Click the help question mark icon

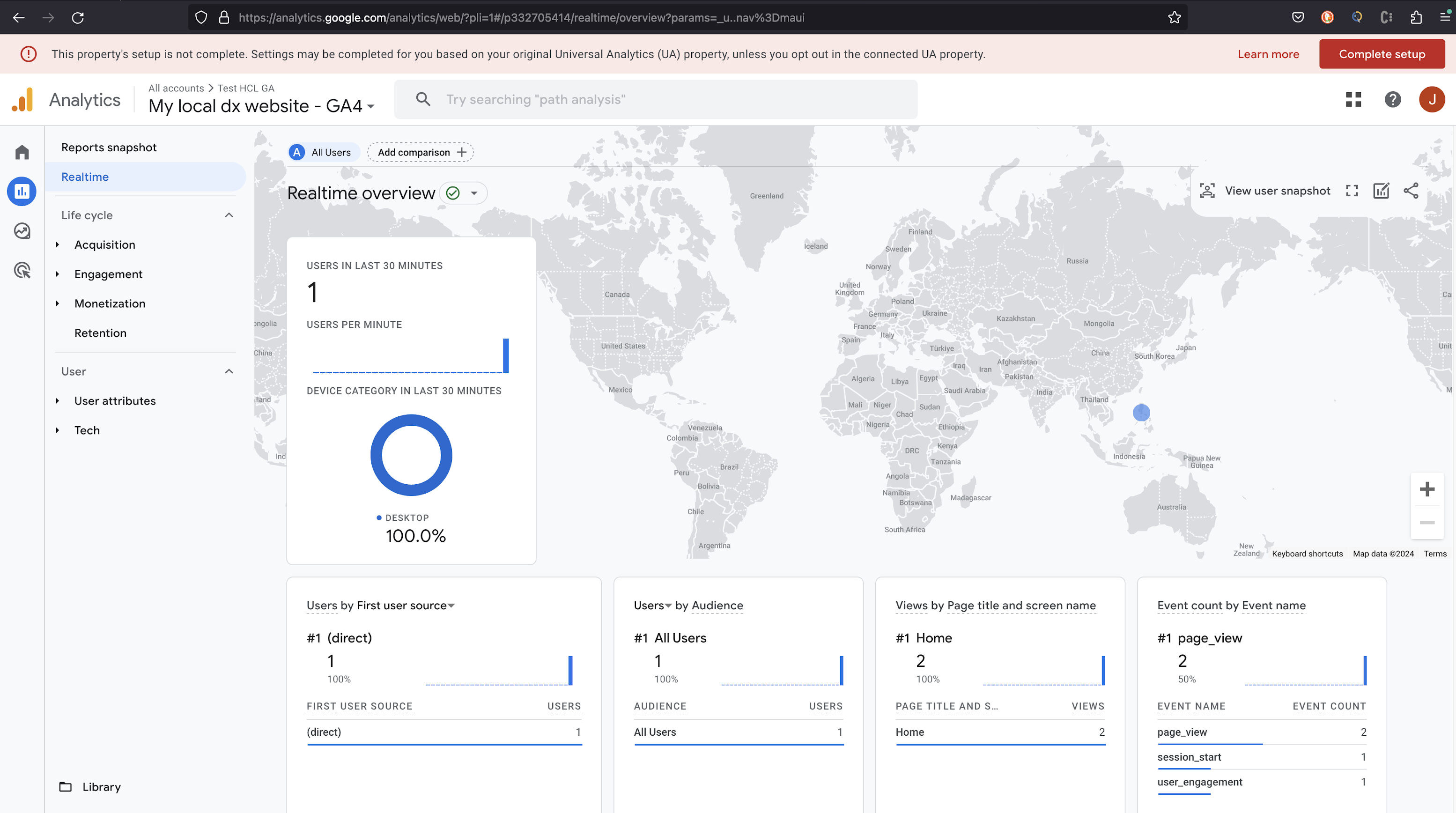click(x=1392, y=99)
